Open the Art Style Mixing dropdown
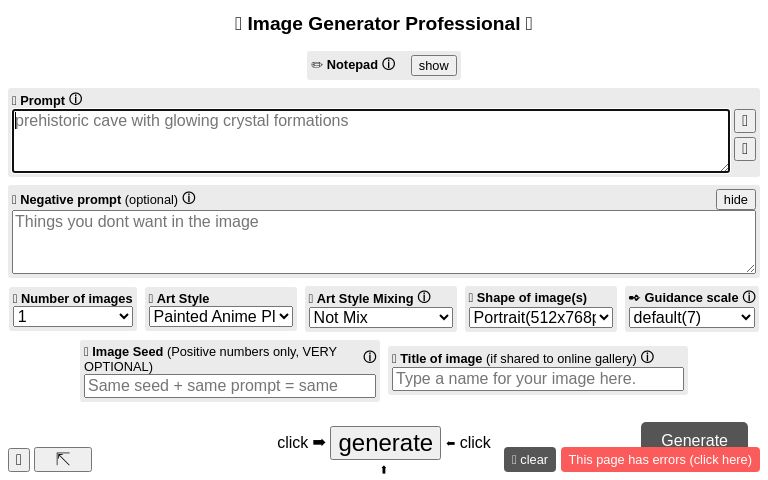Image resolution: width=768 pixels, height=480 pixels. coord(382,317)
